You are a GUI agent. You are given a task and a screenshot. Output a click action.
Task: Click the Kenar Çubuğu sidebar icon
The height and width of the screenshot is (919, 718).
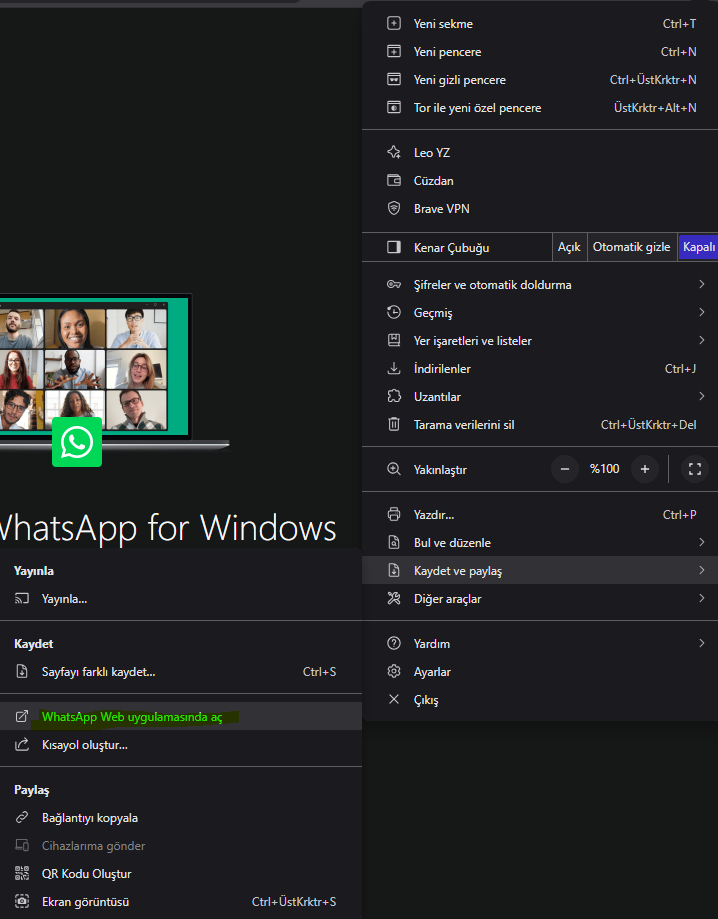tap(394, 247)
